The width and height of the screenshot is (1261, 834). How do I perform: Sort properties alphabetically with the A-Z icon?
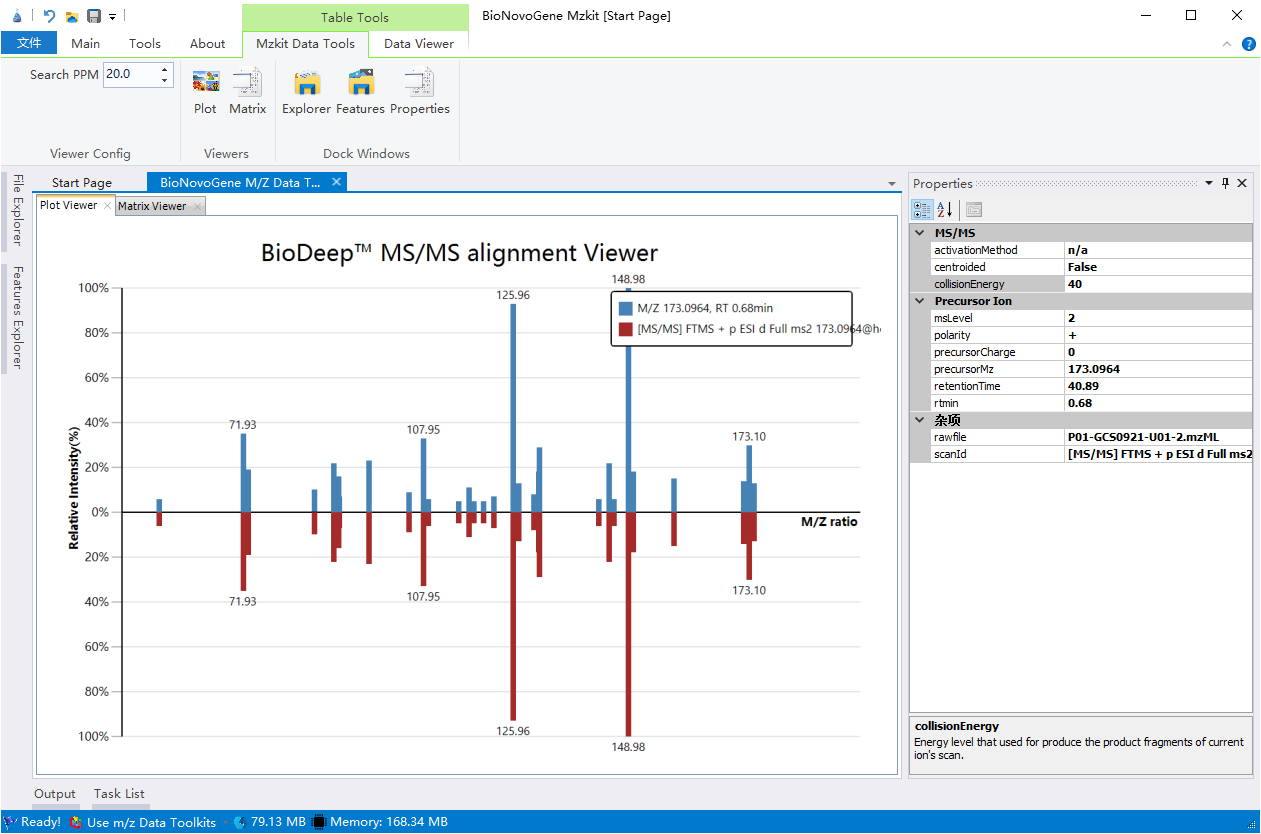pos(944,210)
